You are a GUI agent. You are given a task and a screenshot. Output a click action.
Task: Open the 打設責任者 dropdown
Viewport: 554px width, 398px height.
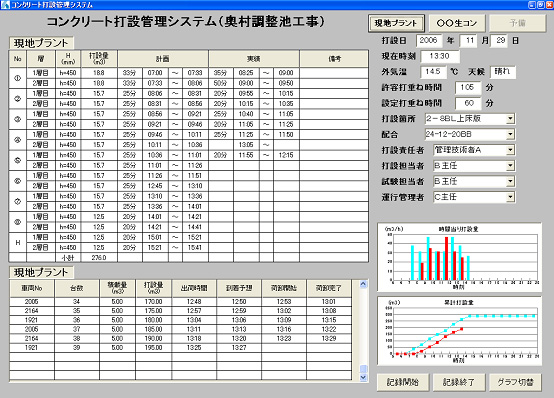click(x=510, y=150)
